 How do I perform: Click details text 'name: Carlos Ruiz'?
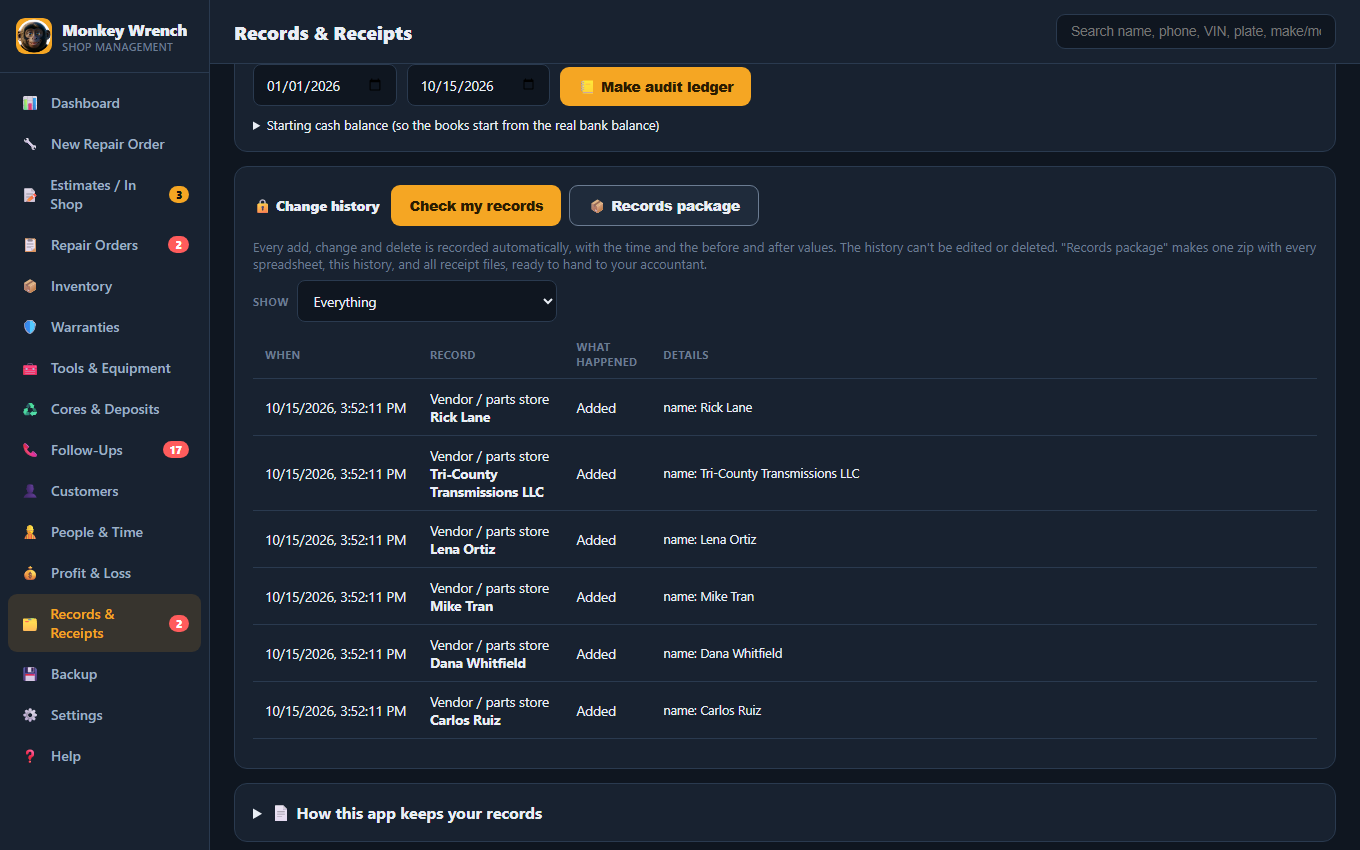click(x=712, y=710)
